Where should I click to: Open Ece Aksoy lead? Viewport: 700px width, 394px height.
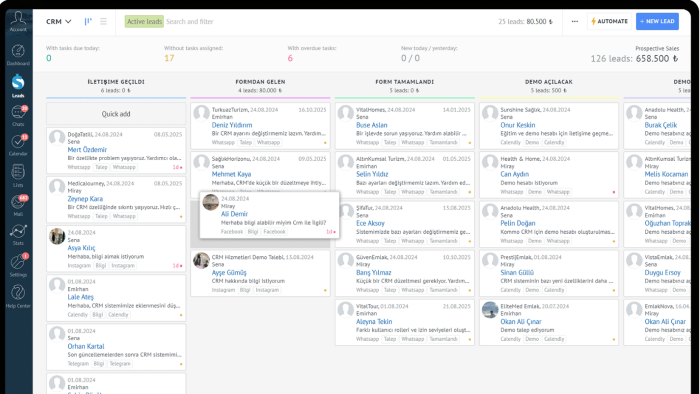pyautogui.click(x=370, y=223)
